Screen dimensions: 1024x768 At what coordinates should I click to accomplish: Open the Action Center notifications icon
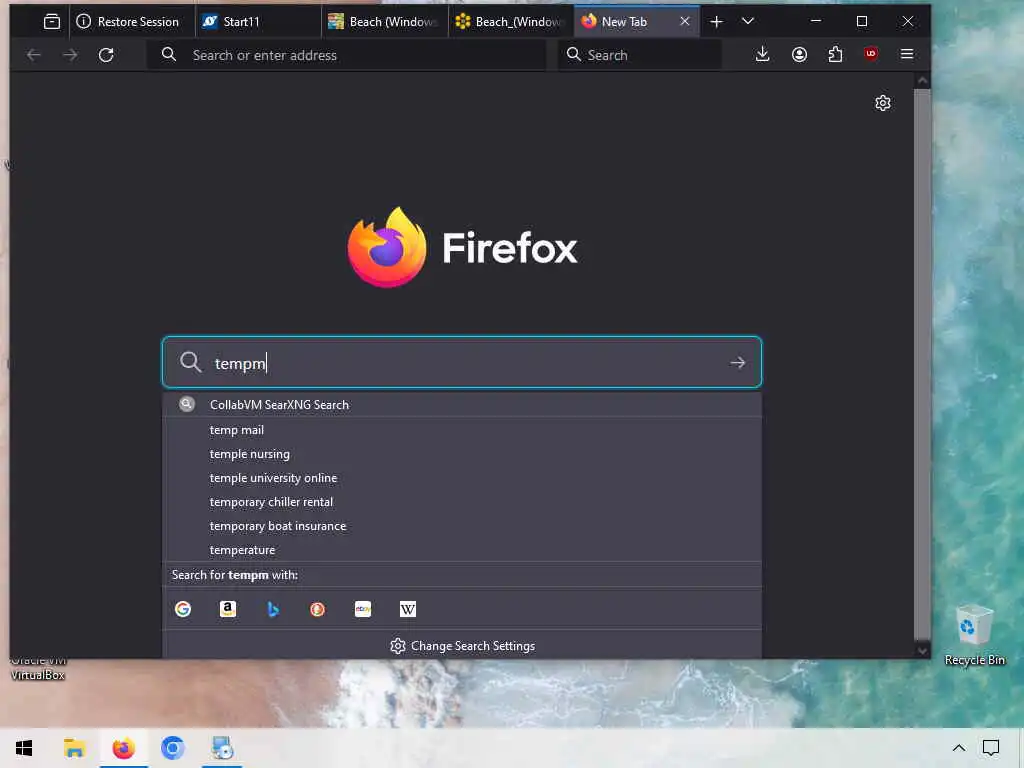991,748
